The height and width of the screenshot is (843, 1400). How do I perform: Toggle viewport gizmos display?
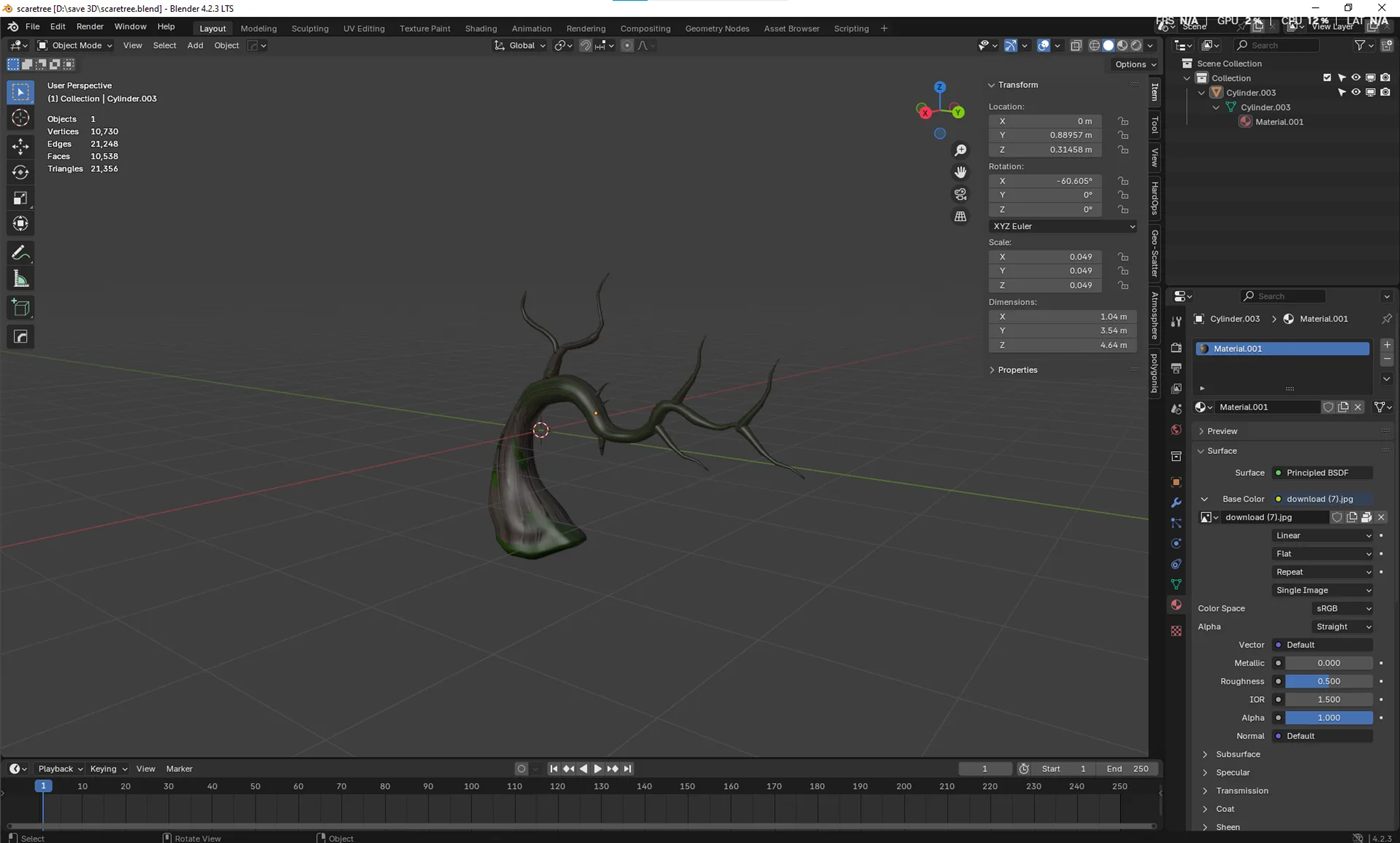coord(1011,45)
